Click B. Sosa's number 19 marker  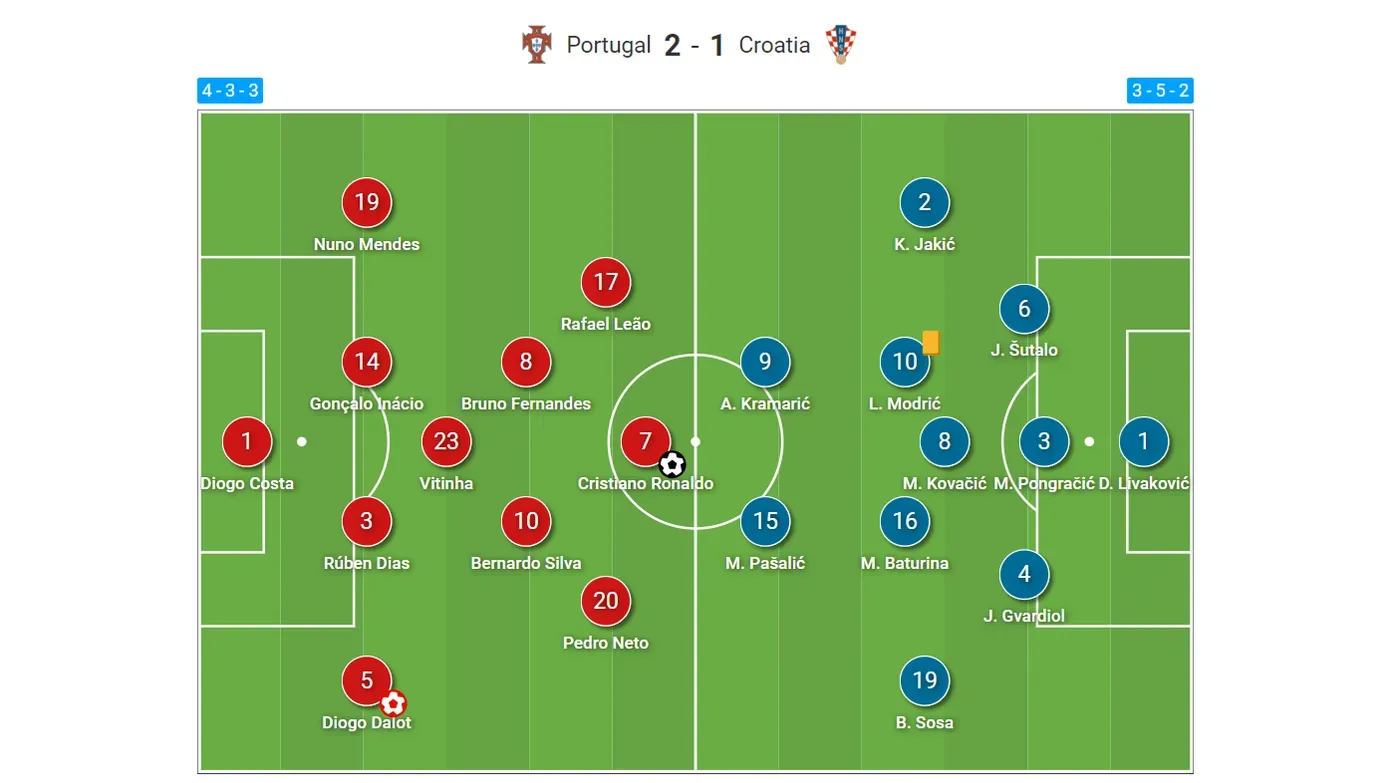coord(925,681)
